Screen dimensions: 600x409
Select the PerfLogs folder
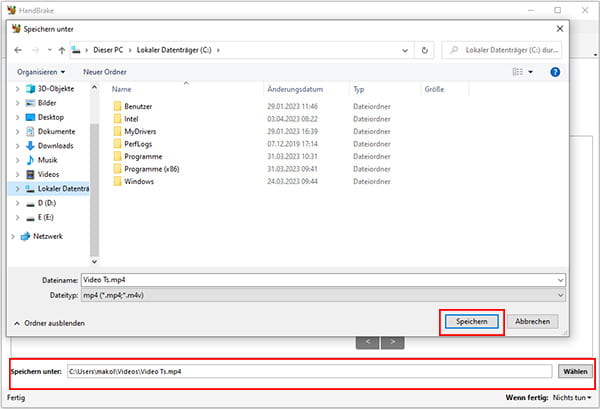point(140,143)
